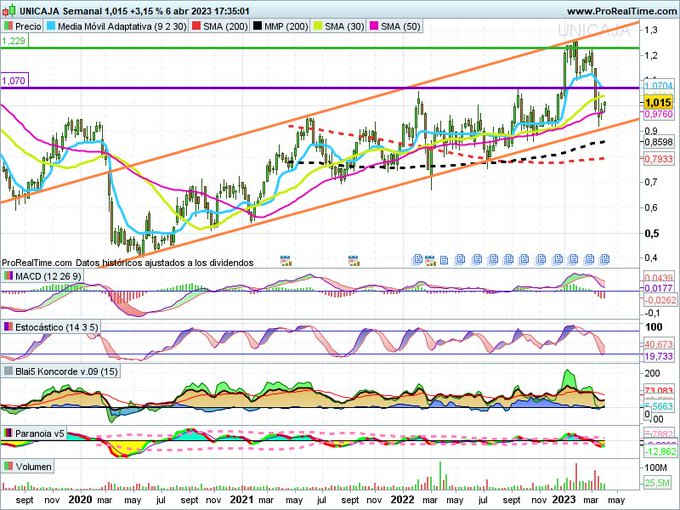Click the 0,8598 MMP value tag
Screen dimensions: 680x510
pyautogui.click(x=658, y=142)
